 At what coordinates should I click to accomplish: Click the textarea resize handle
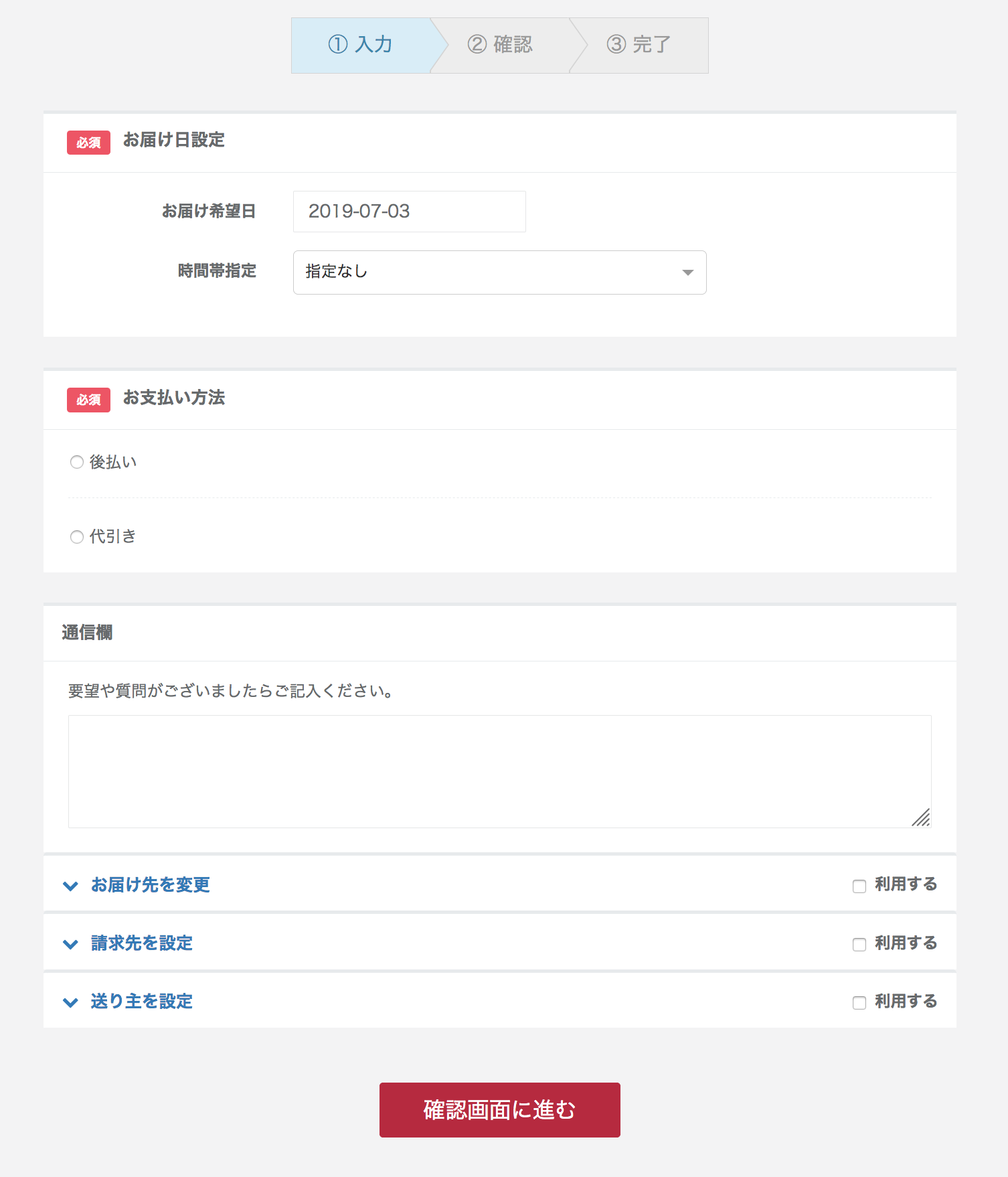coord(922,818)
